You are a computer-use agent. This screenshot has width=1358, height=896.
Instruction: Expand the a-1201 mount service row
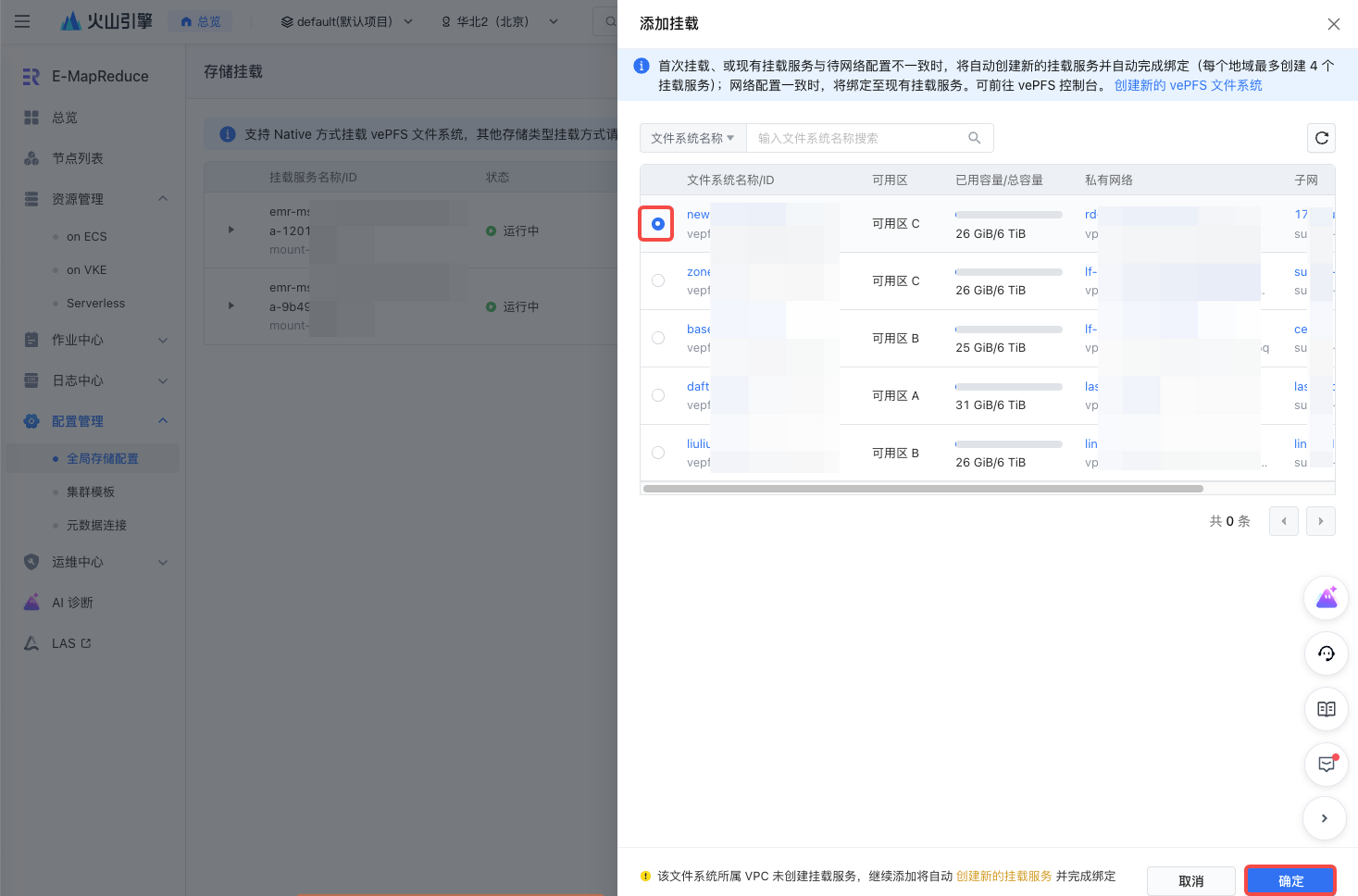(x=231, y=230)
